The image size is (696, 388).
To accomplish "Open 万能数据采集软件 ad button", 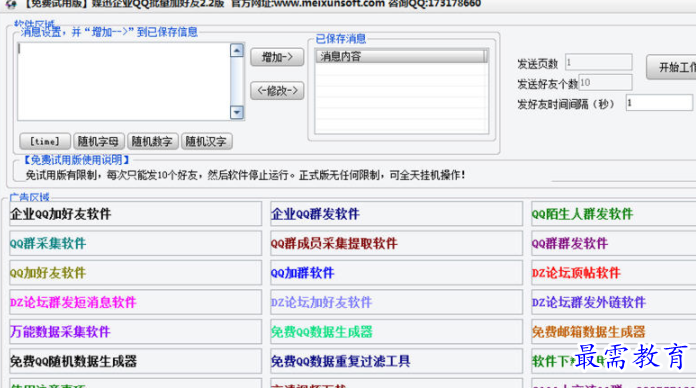I will tap(135, 332).
